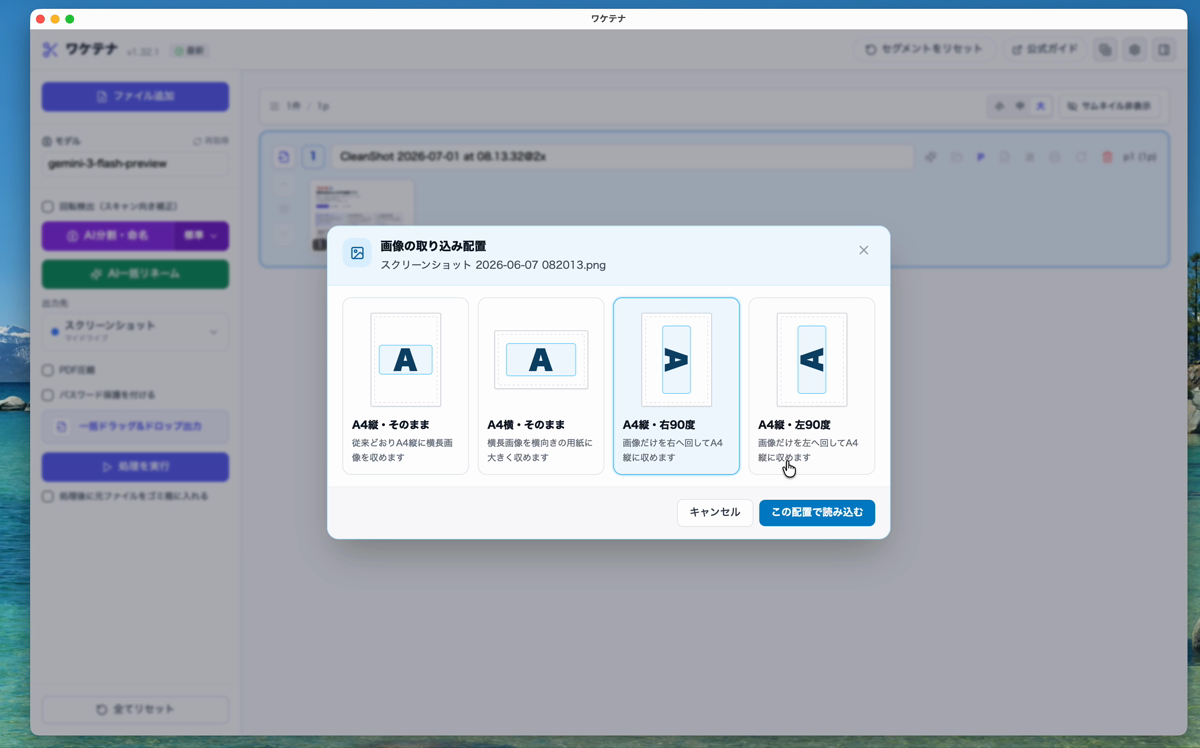The image size is (1200, 748).
Task: Select the large 大 thumbnail size
Action: (1040, 106)
